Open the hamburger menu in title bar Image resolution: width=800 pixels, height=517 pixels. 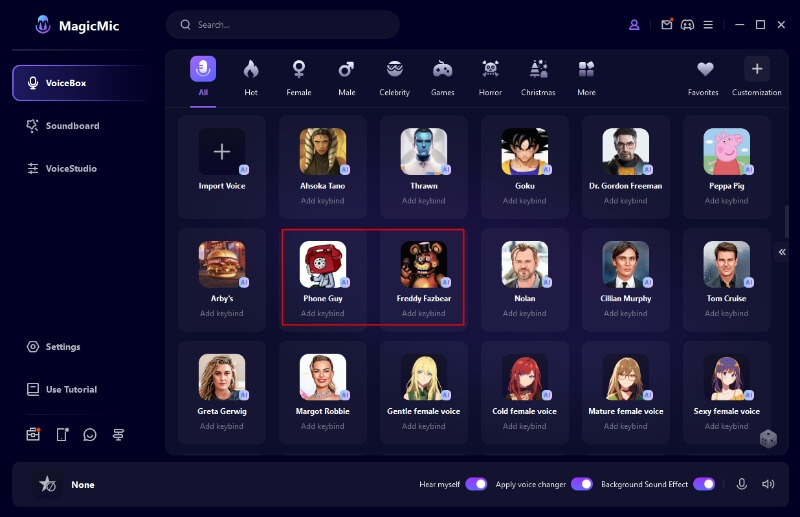[x=708, y=24]
